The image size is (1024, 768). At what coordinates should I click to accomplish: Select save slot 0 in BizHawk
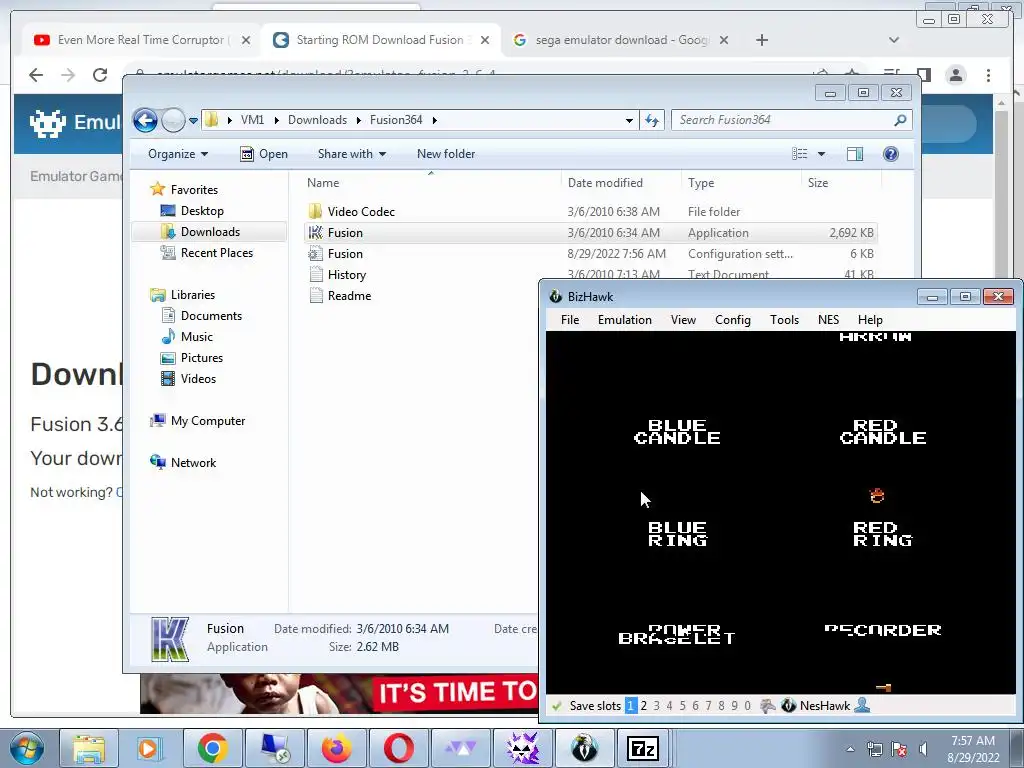click(748, 705)
